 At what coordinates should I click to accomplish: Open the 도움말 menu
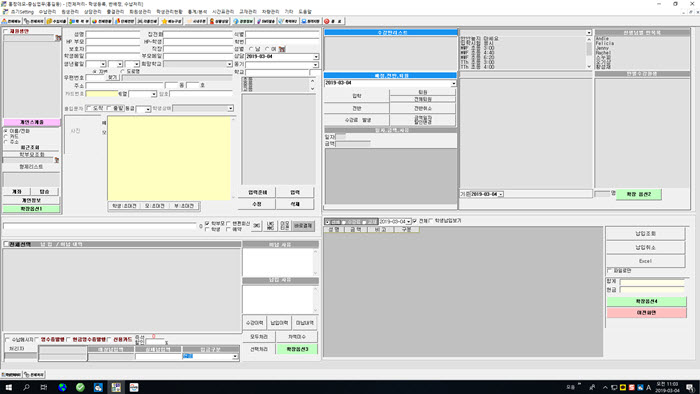(x=305, y=11)
